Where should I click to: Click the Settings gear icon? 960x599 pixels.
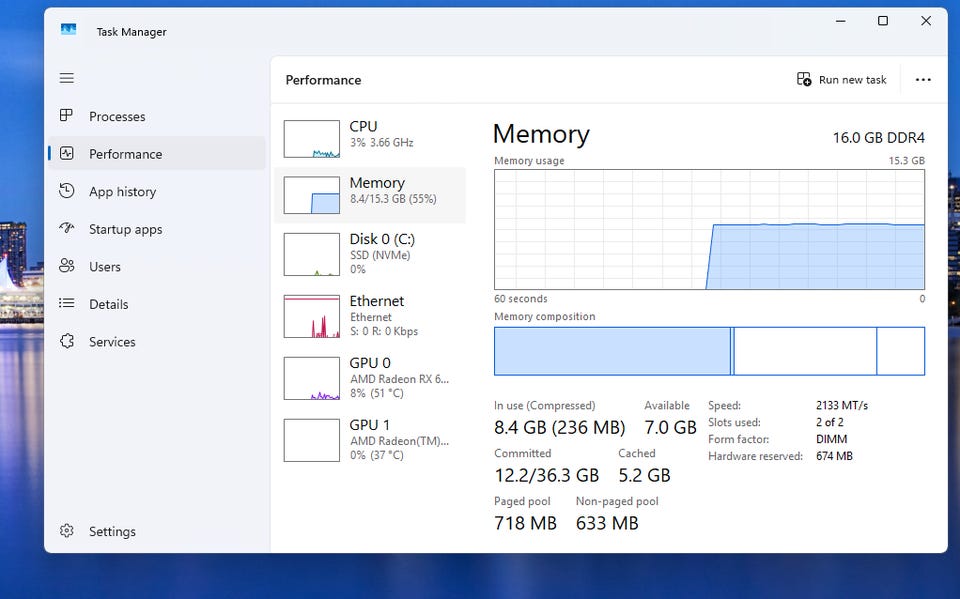(67, 530)
